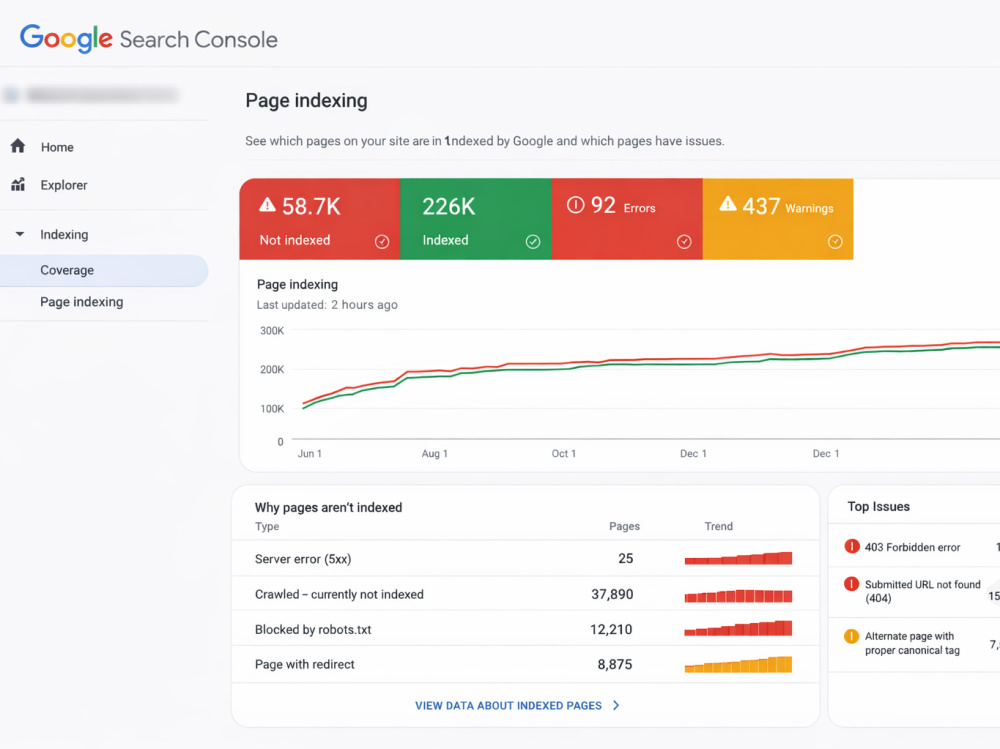
Task: Click the Server error trend sparkline
Action: click(738, 558)
